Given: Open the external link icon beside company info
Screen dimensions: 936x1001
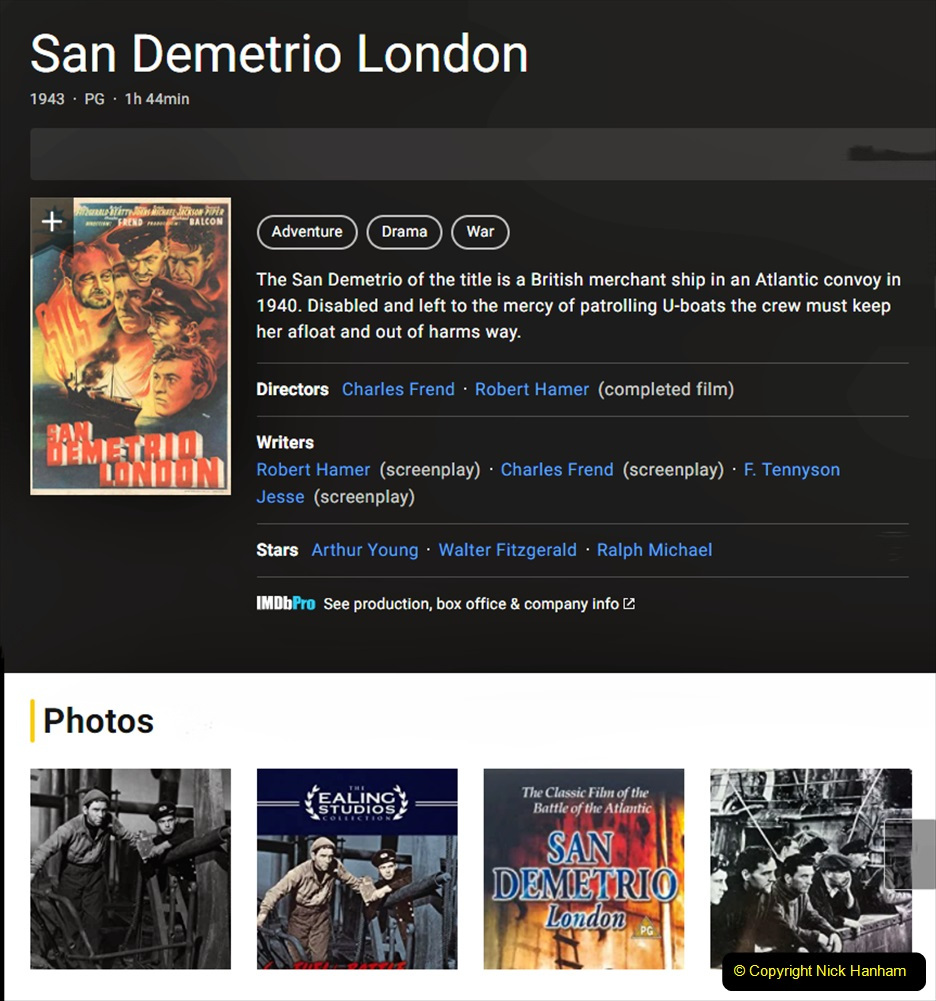Looking at the screenshot, I should (629, 604).
